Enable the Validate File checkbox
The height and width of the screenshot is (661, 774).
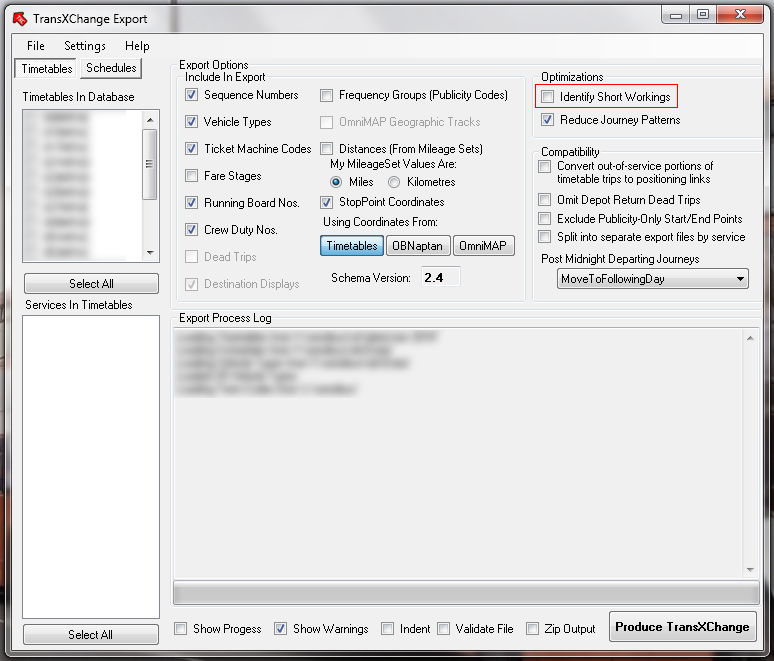444,628
